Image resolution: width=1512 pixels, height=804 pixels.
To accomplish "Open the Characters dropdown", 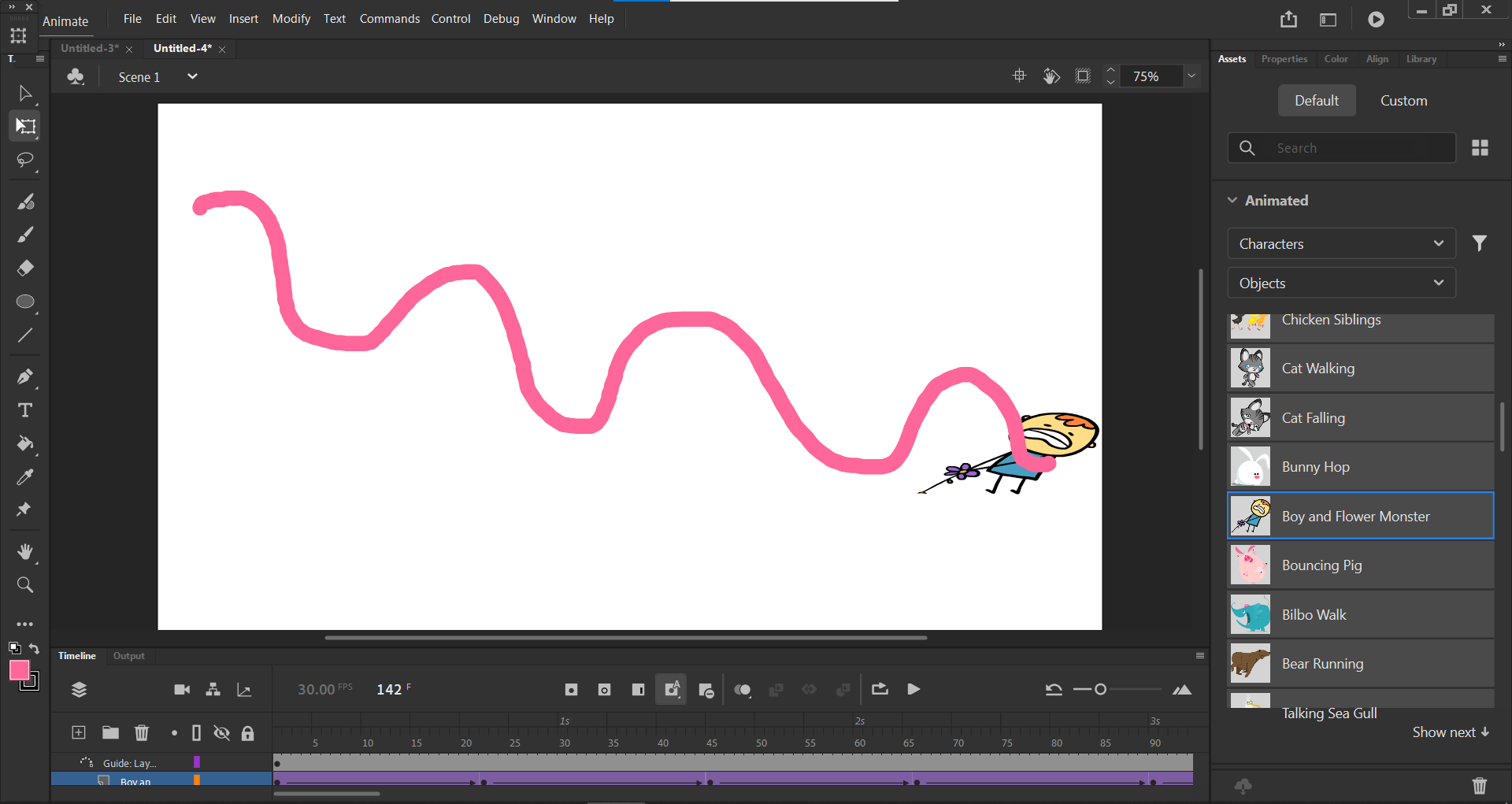I will [x=1340, y=244].
